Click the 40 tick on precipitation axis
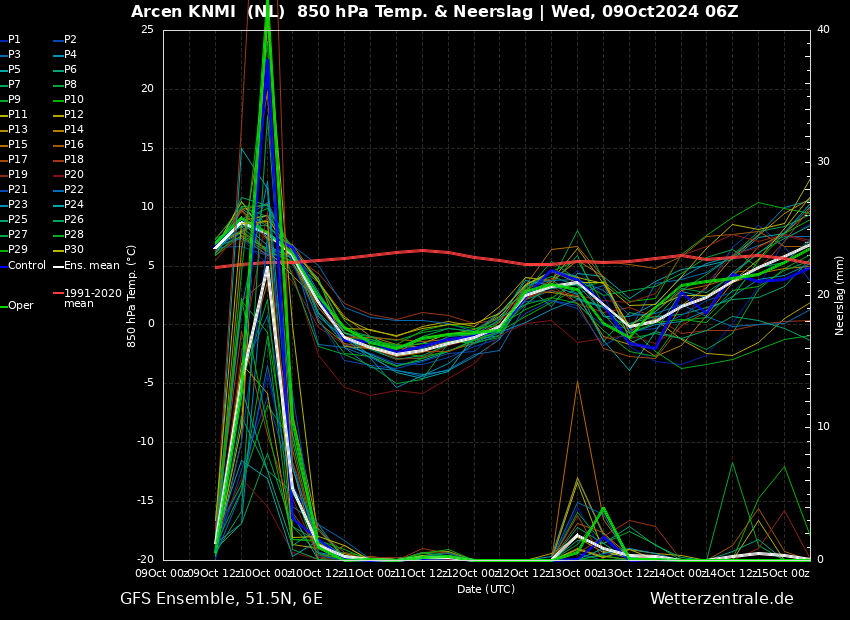This screenshot has height=620, width=850. pos(823,29)
